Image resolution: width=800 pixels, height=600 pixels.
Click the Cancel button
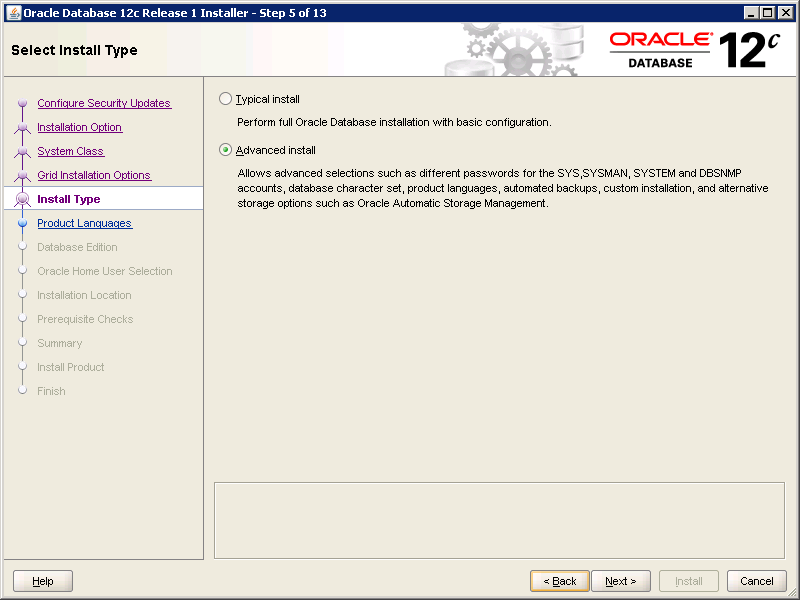(757, 581)
